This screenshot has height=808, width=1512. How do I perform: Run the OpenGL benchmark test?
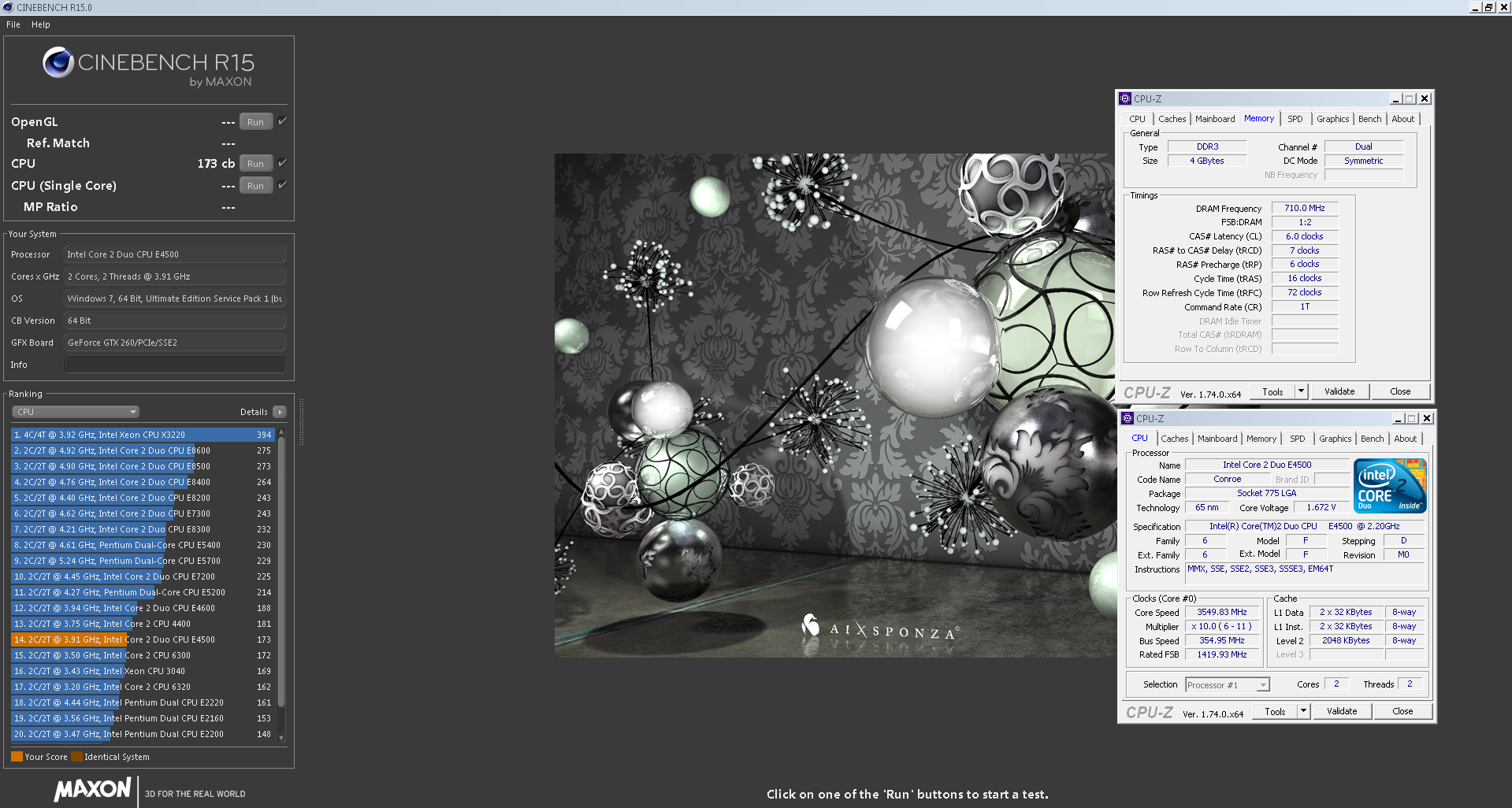[x=255, y=121]
